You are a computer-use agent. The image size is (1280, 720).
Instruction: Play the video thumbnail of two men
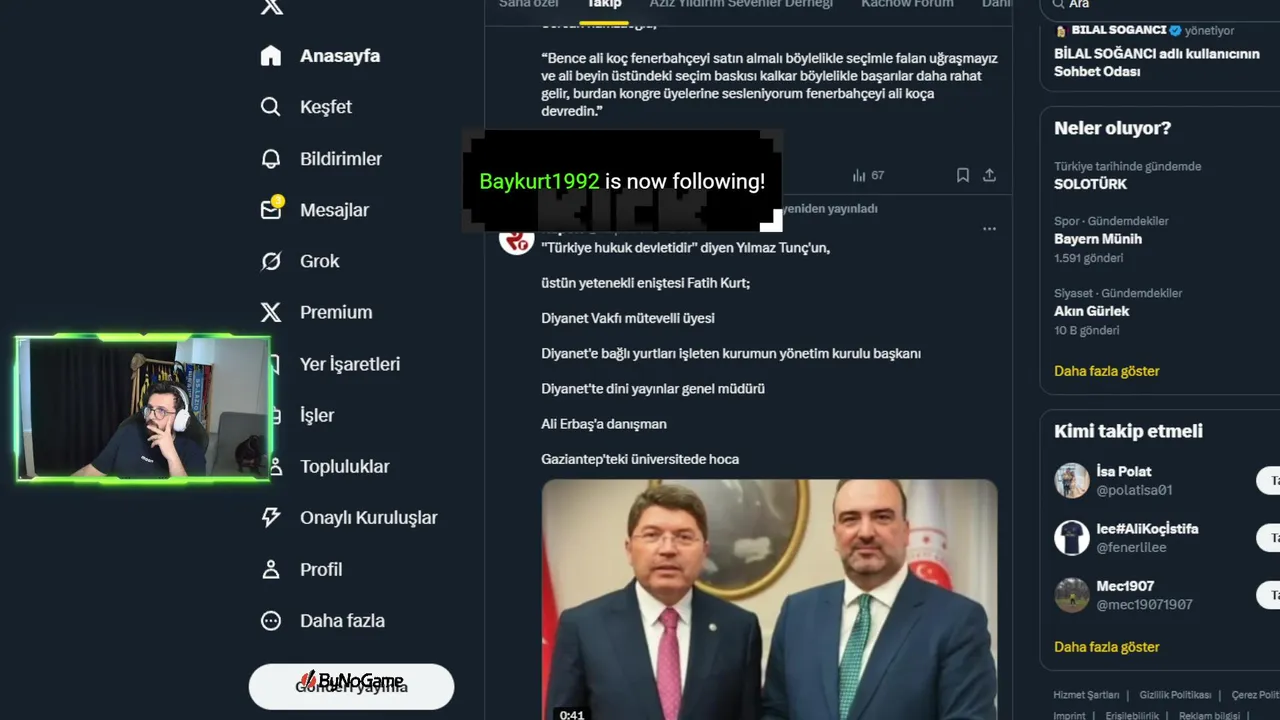[x=769, y=599]
